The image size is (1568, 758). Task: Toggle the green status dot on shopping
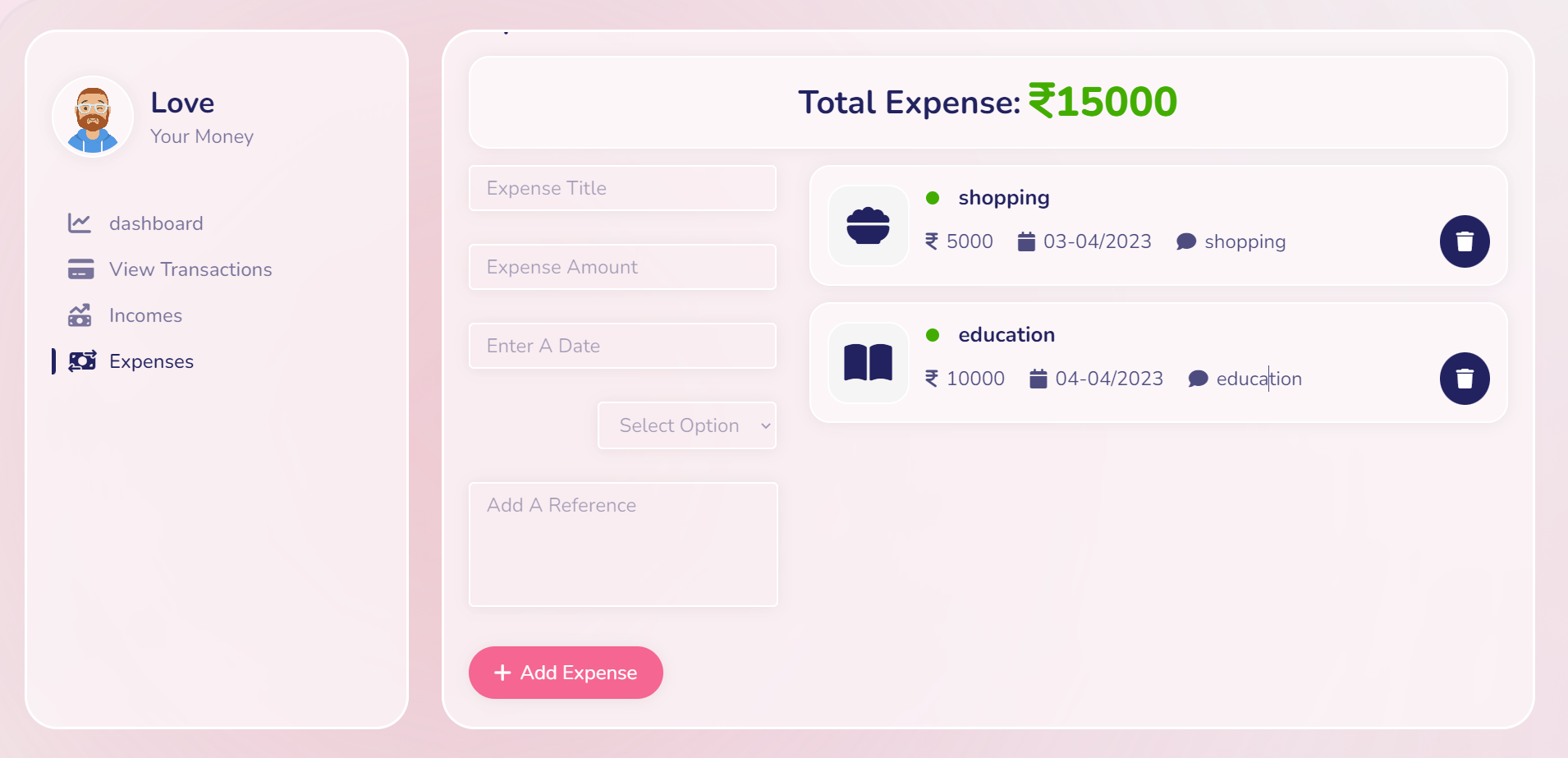[933, 196]
